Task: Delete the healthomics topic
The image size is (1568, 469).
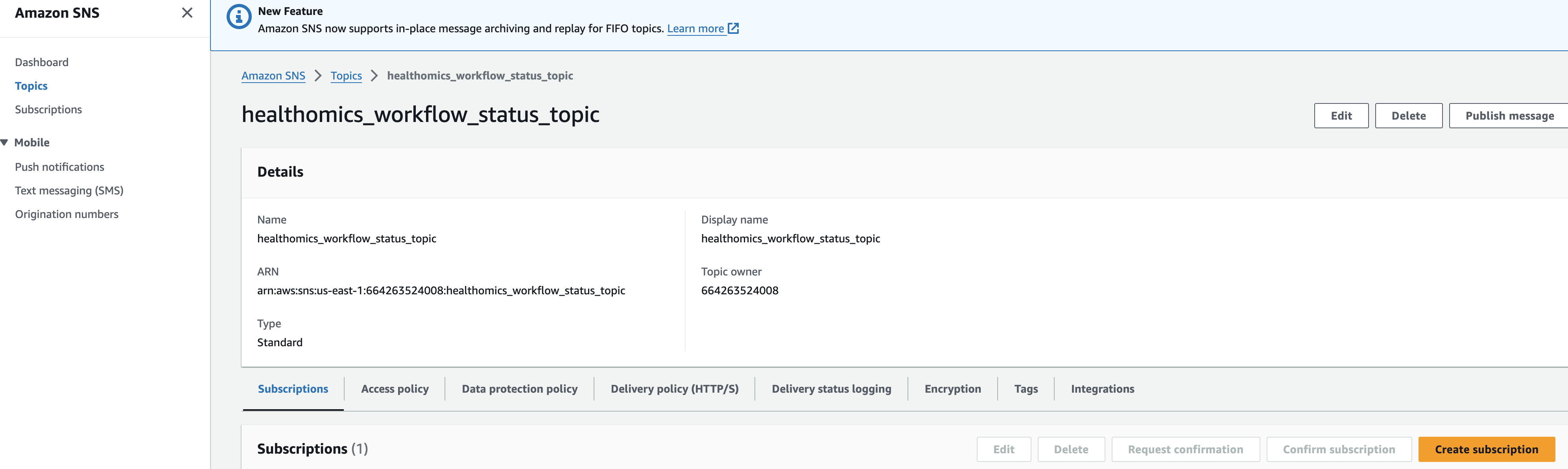Action: (1409, 116)
